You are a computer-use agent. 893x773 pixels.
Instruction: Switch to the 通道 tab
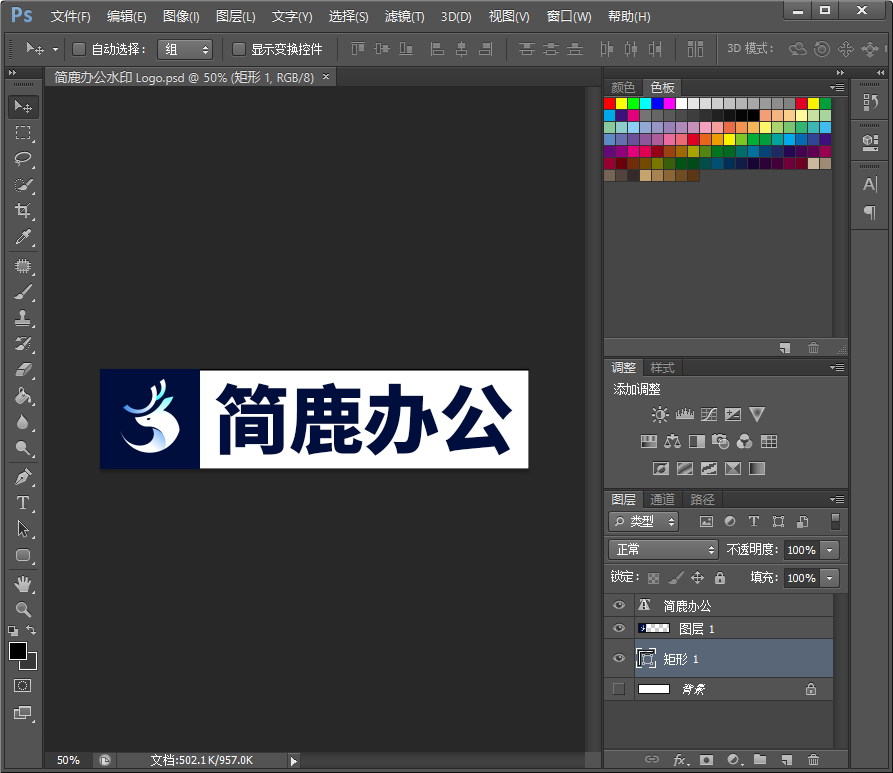[x=662, y=498]
